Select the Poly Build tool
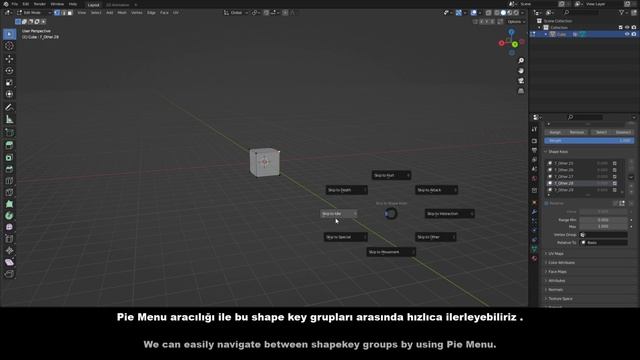640x360 pixels. click(9, 204)
